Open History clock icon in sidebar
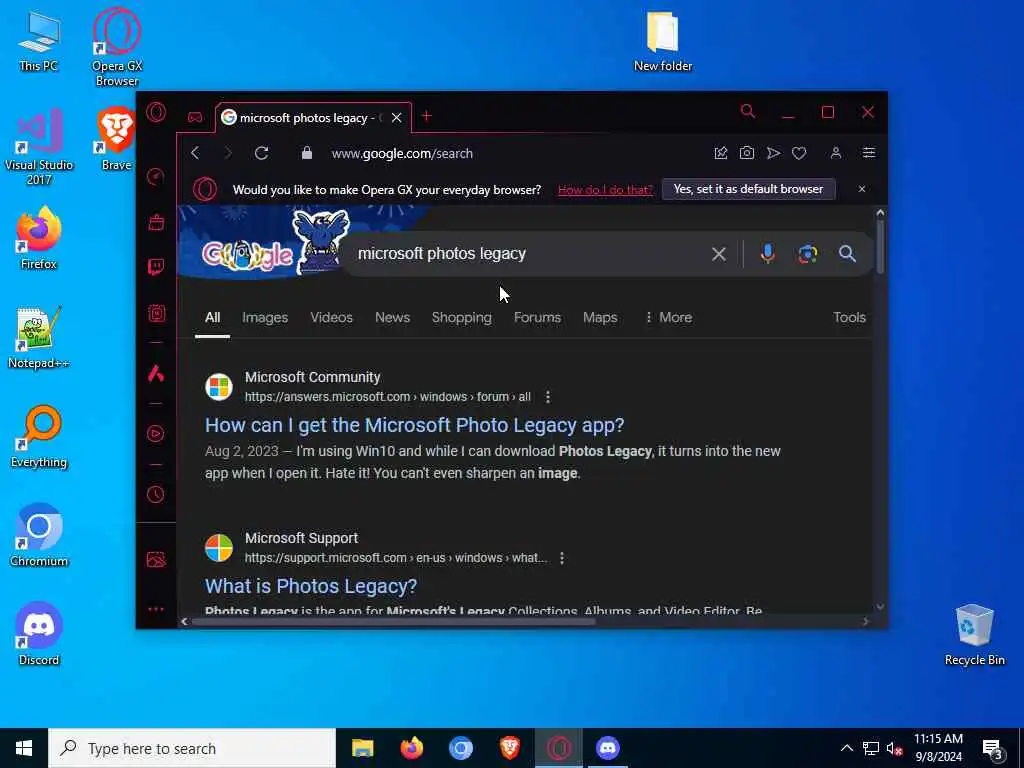Viewport: 1024px width, 768px height. (x=155, y=494)
